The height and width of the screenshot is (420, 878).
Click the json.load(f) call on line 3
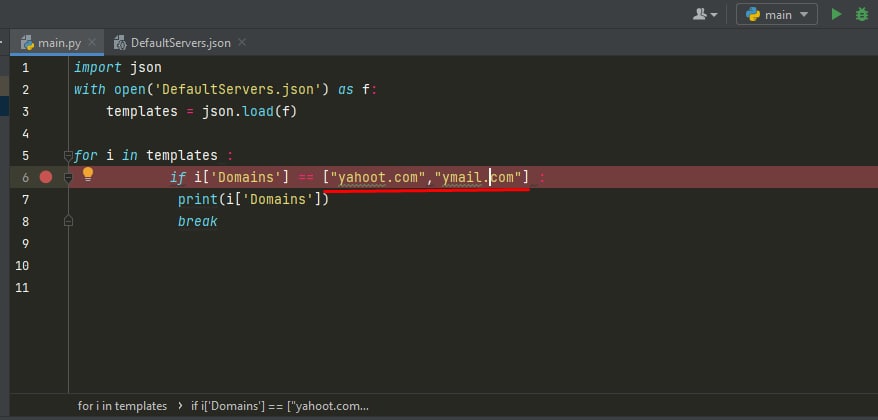[x=249, y=111]
